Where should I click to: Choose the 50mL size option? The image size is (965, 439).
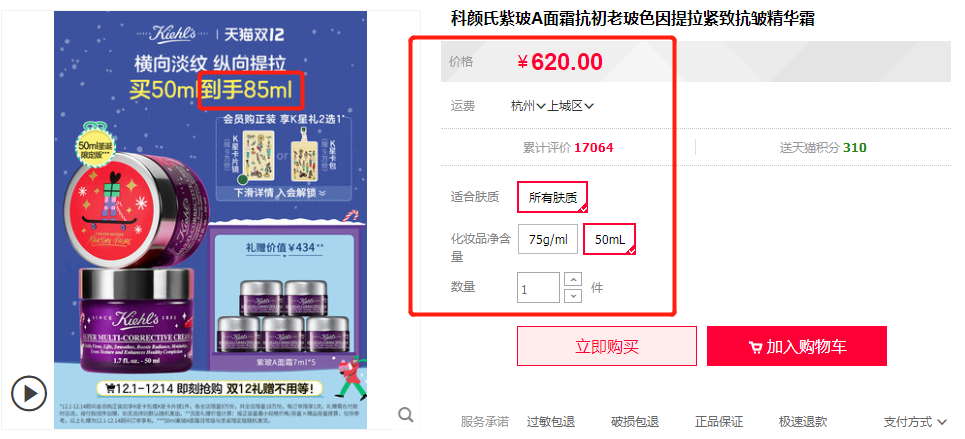pos(610,240)
